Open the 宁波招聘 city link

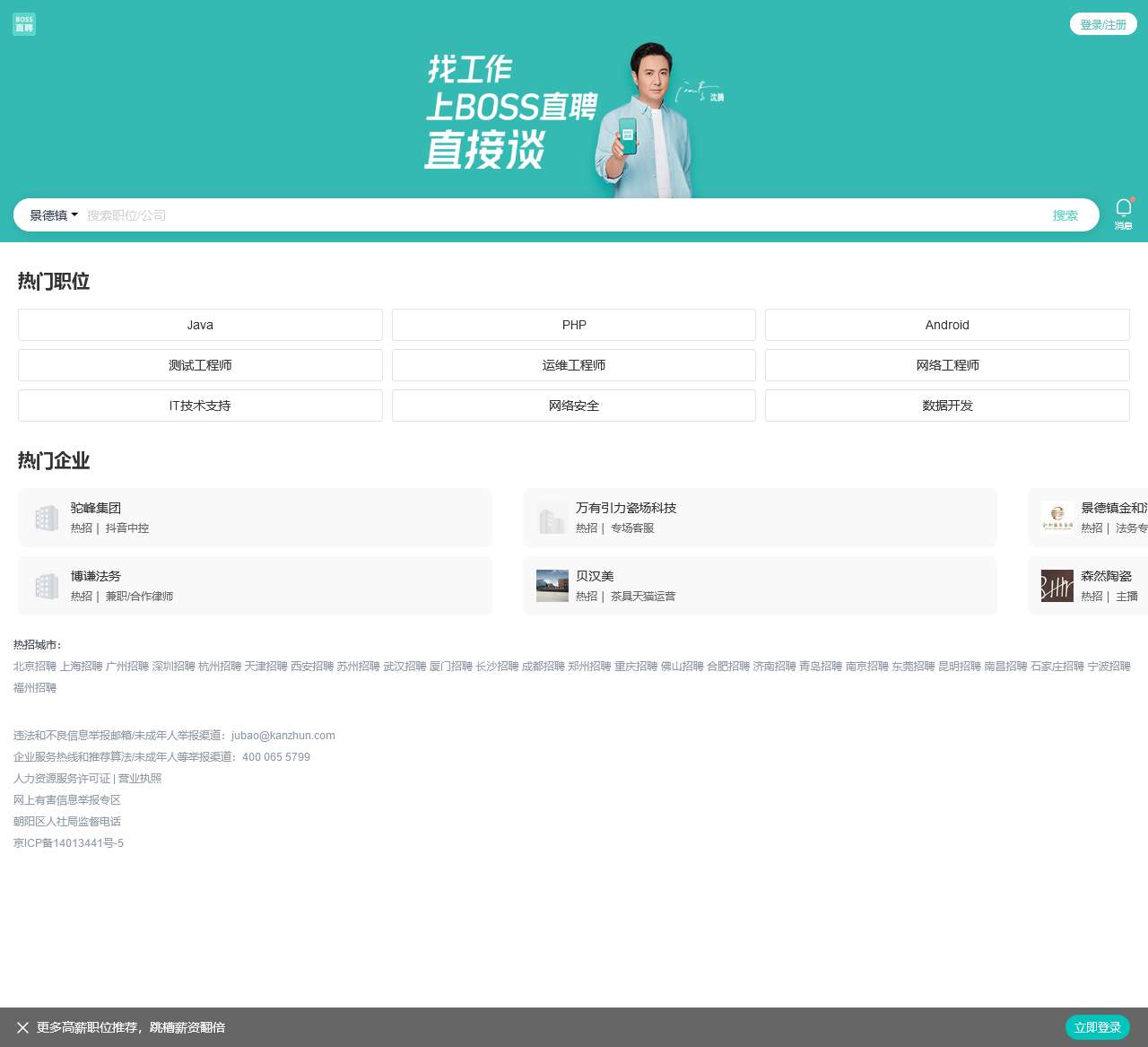(1109, 667)
